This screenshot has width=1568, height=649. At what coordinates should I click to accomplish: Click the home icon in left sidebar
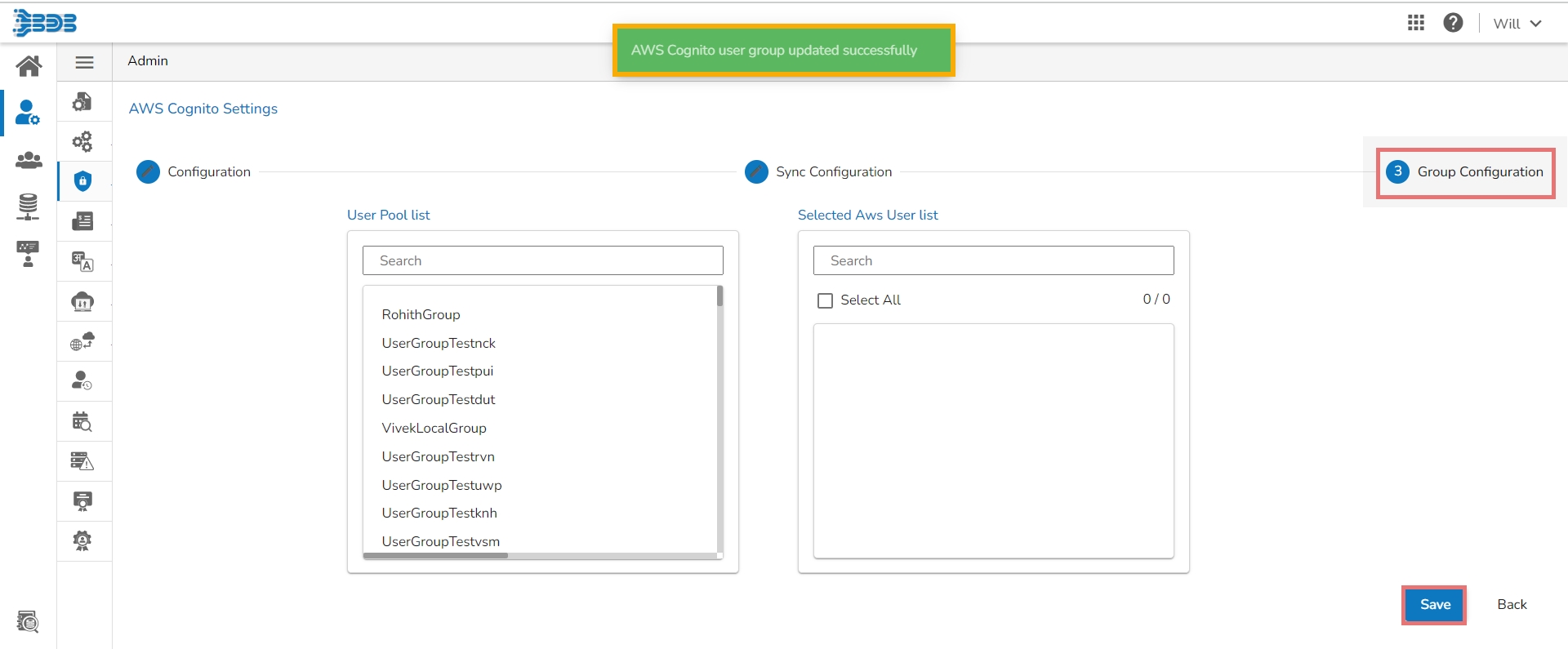coord(29,65)
